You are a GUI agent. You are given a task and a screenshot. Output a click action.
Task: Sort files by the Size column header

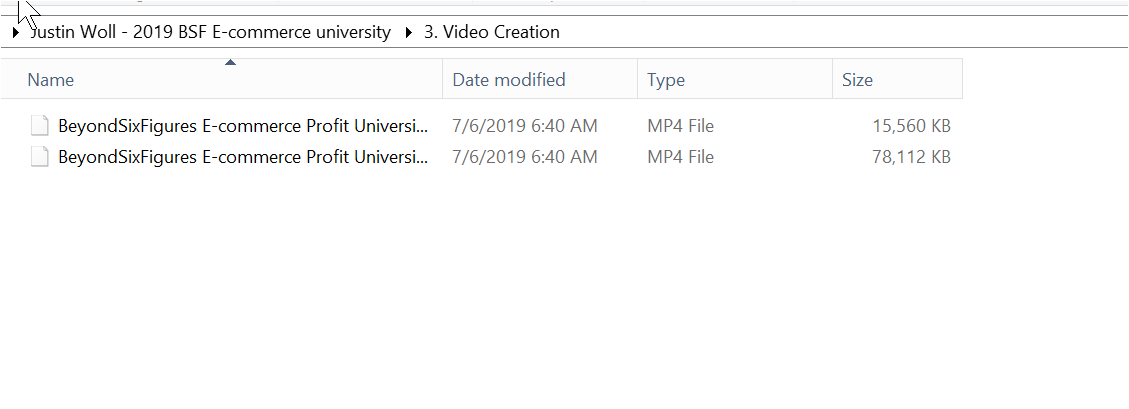(x=857, y=80)
